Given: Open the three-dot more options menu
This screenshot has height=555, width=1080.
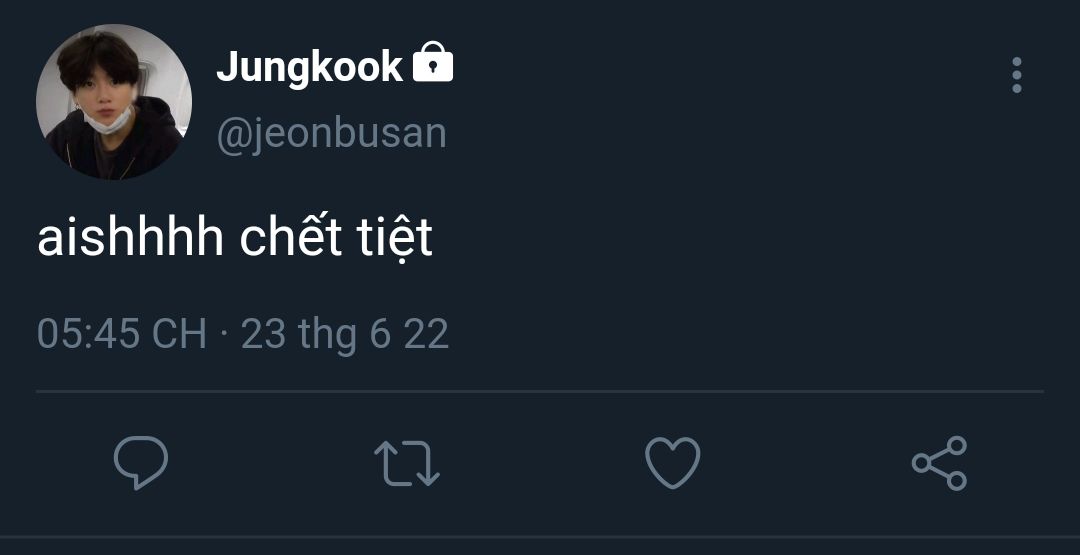Looking at the screenshot, I should click(x=1016, y=75).
